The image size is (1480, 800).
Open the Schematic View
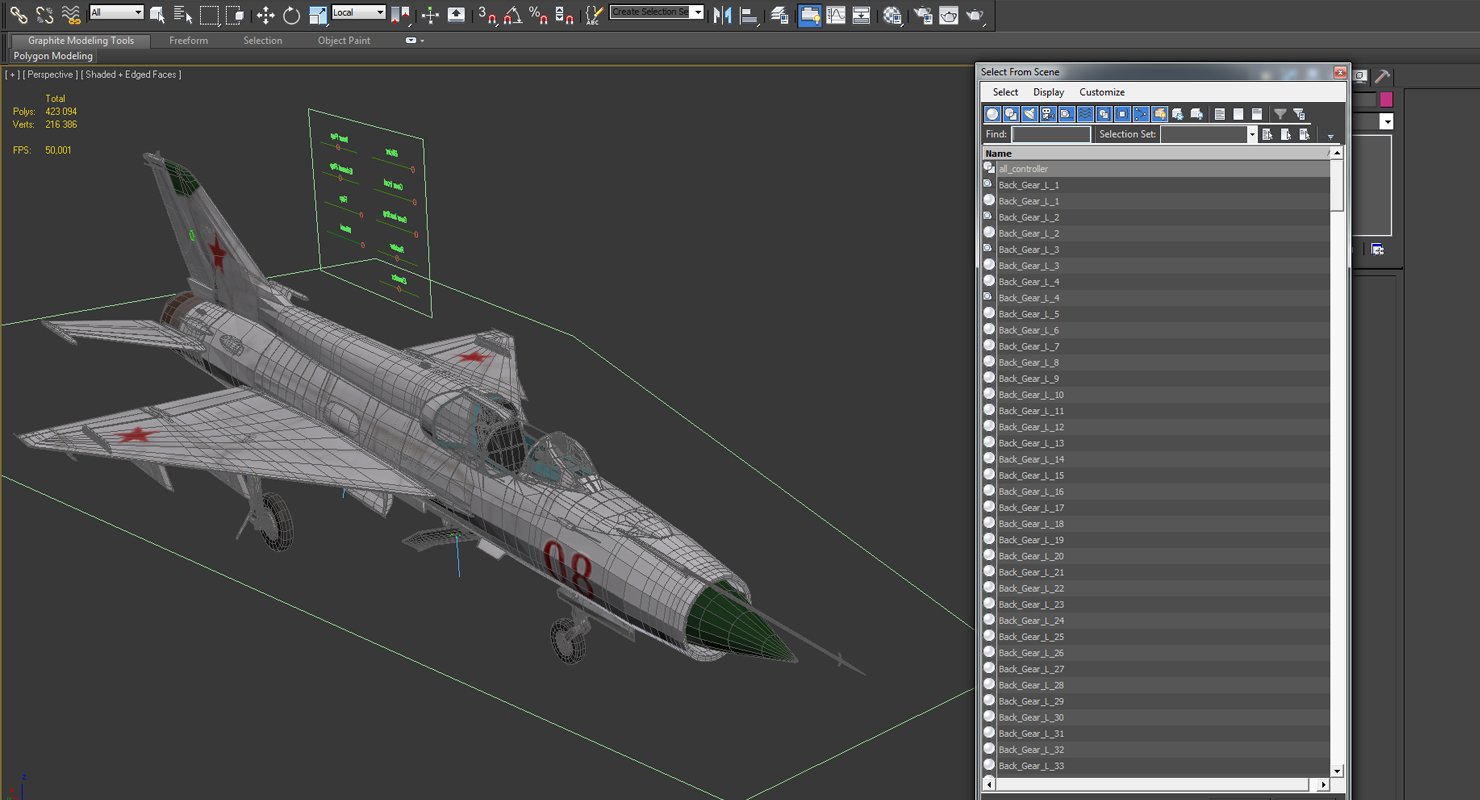[x=861, y=14]
